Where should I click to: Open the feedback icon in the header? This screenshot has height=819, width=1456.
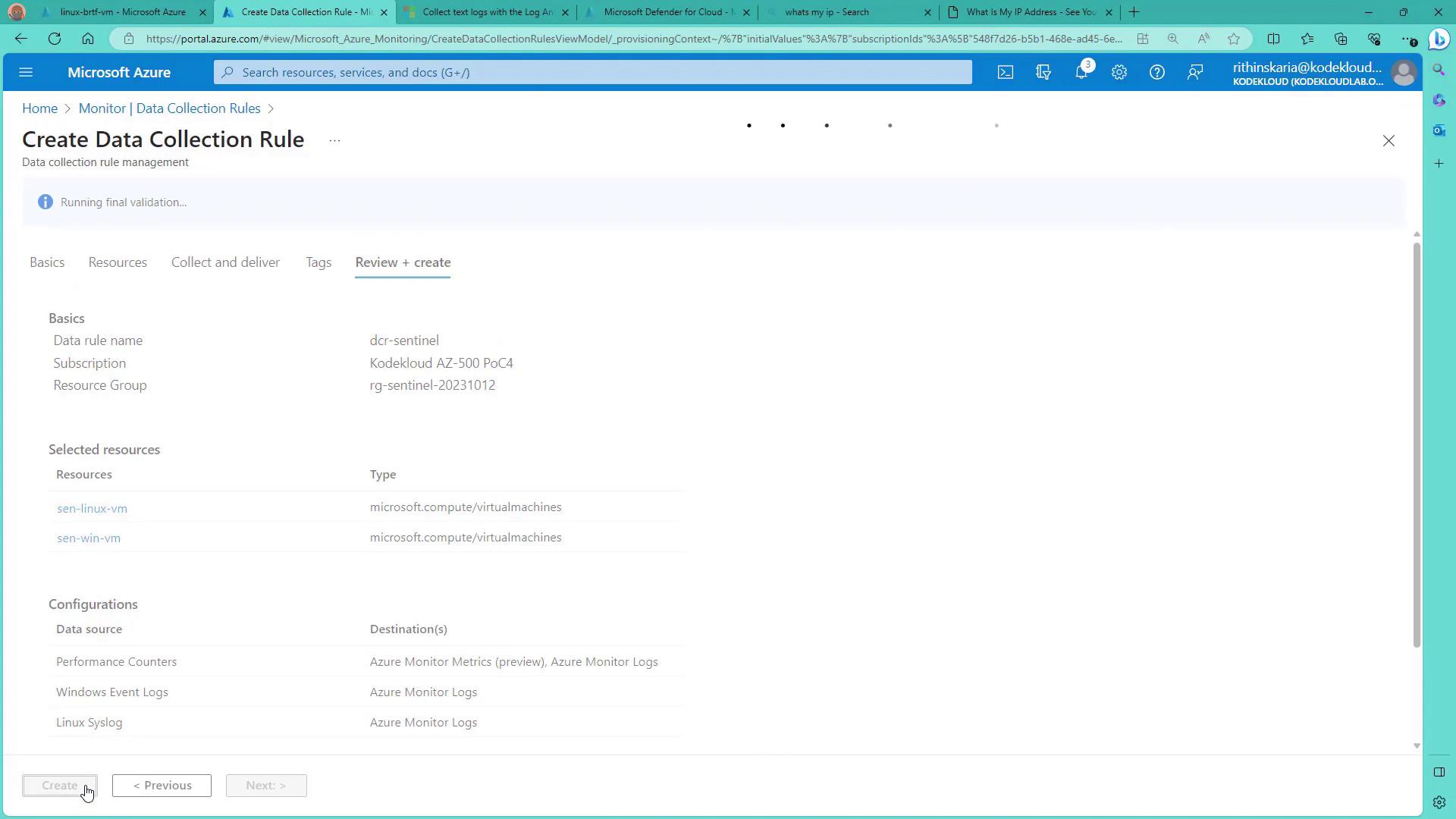(x=1195, y=73)
